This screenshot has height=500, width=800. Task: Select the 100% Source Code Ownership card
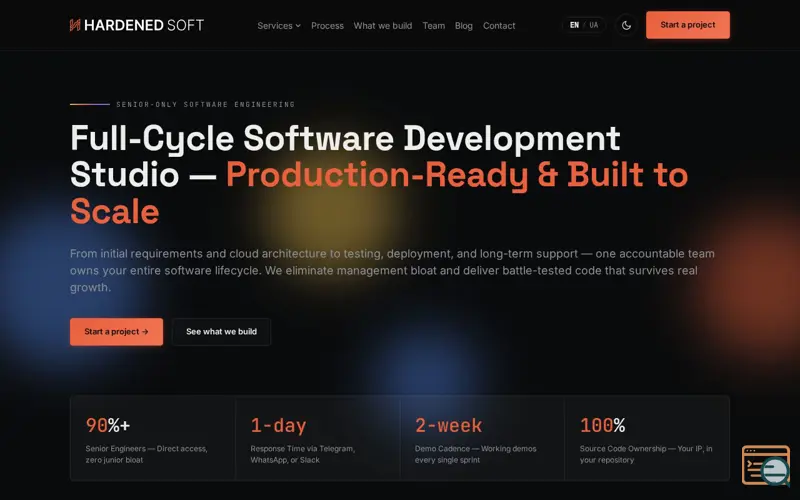coord(647,438)
